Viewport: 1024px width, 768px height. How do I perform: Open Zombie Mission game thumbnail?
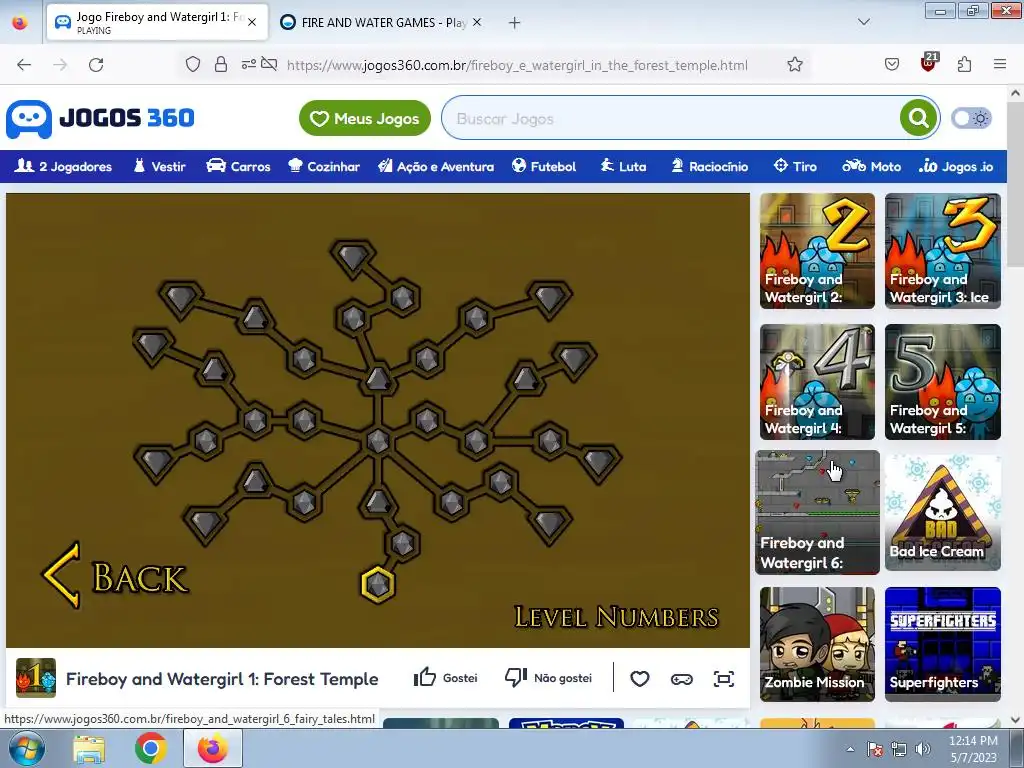(x=817, y=645)
